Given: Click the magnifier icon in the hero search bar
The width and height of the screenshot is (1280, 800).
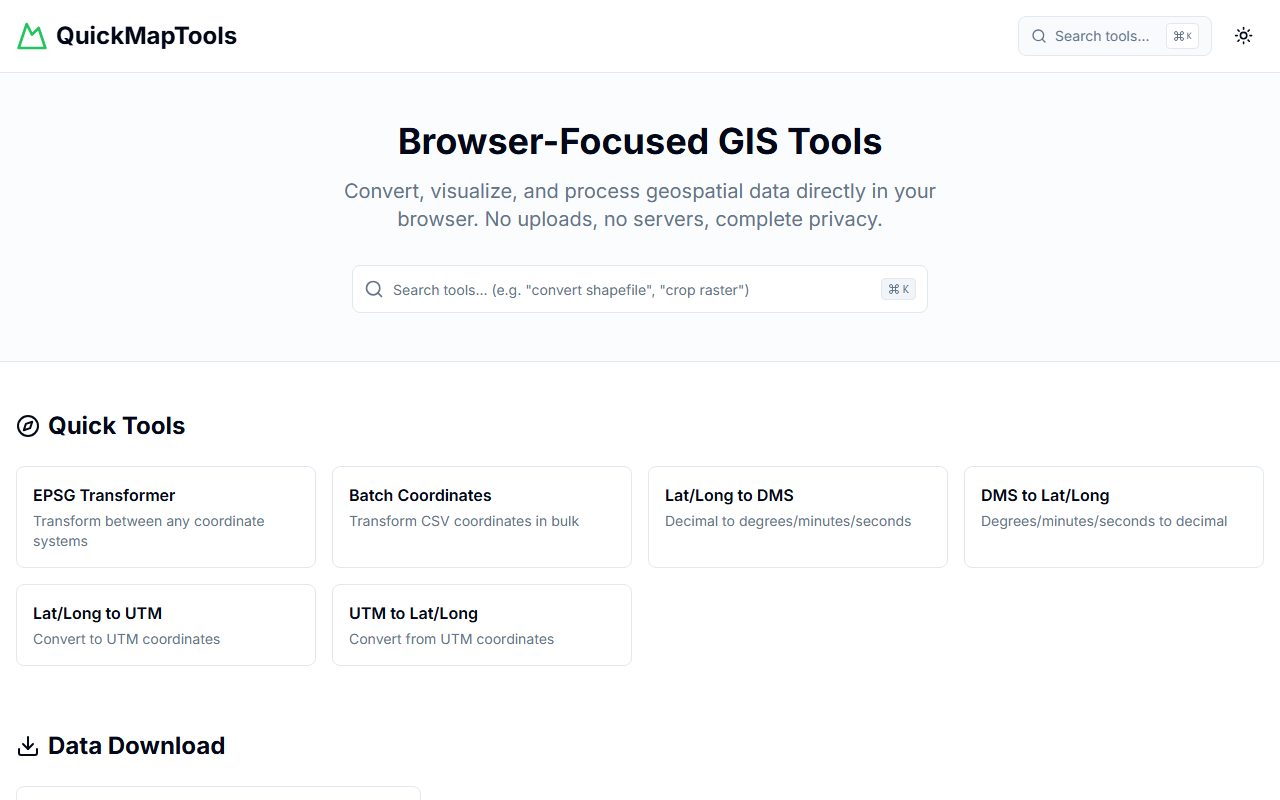Looking at the screenshot, I should click(x=373, y=289).
